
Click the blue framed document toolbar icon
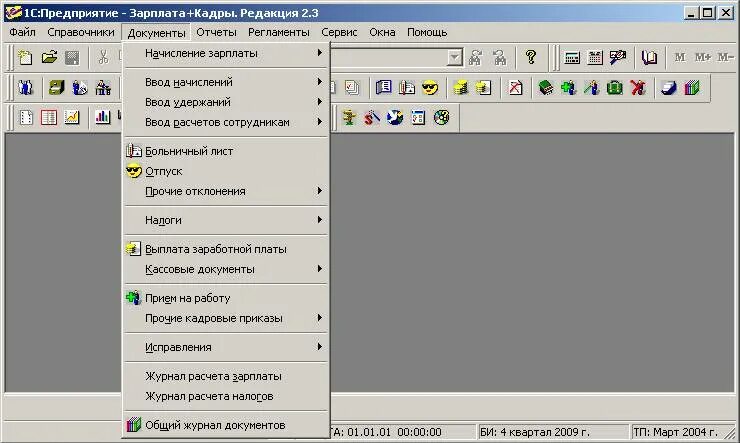coord(384,88)
